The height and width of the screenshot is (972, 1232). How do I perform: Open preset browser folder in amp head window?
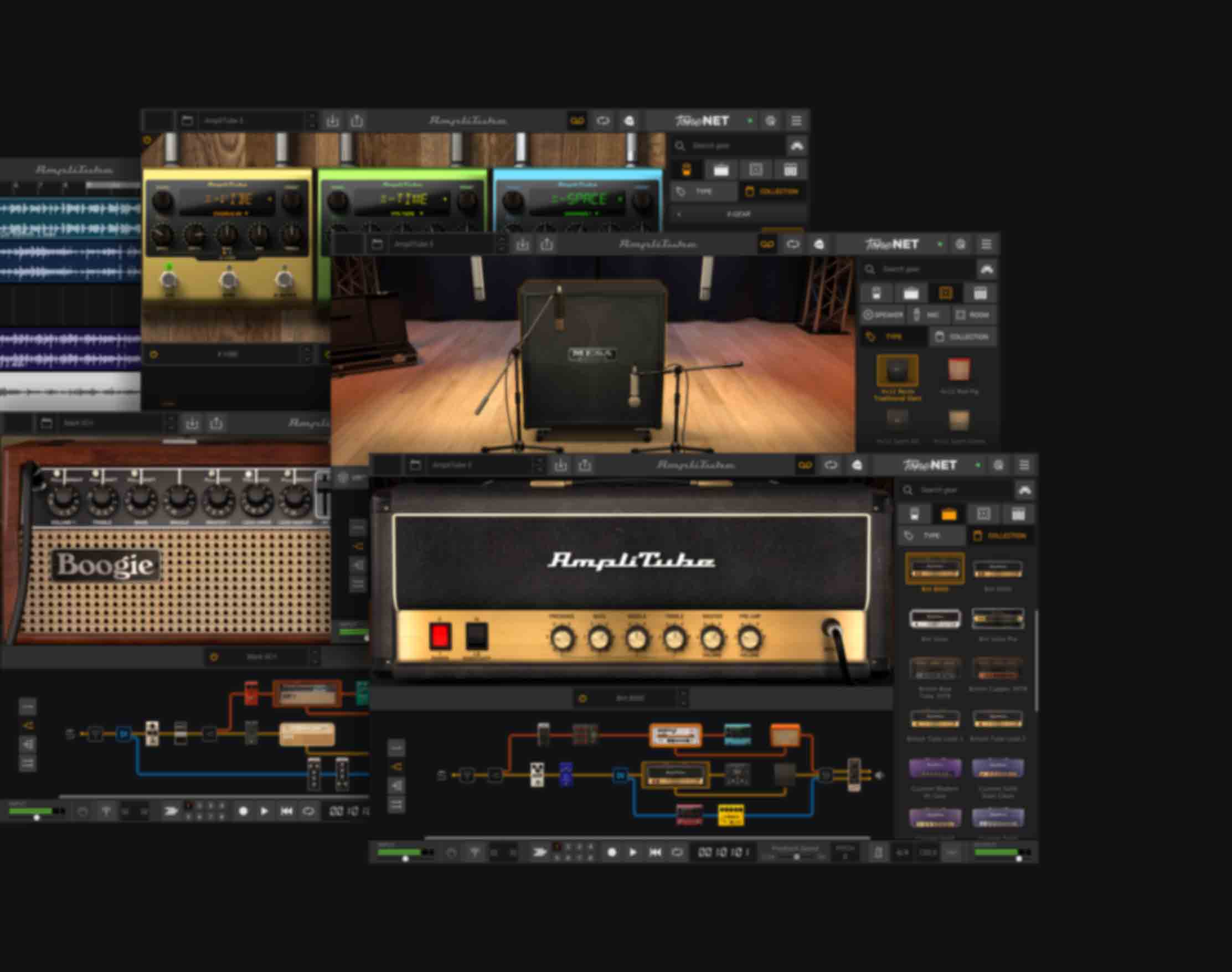(x=415, y=465)
